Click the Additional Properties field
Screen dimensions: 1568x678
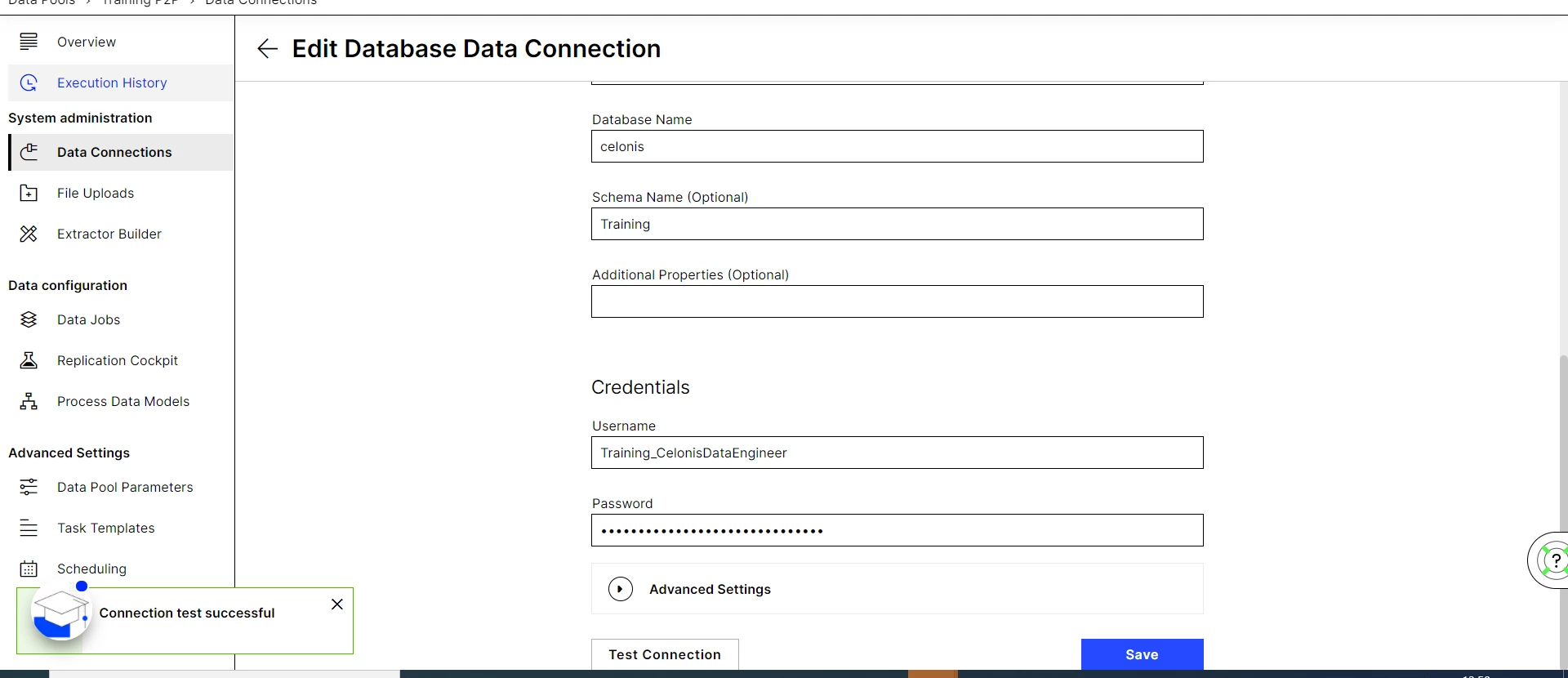point(898,301)
